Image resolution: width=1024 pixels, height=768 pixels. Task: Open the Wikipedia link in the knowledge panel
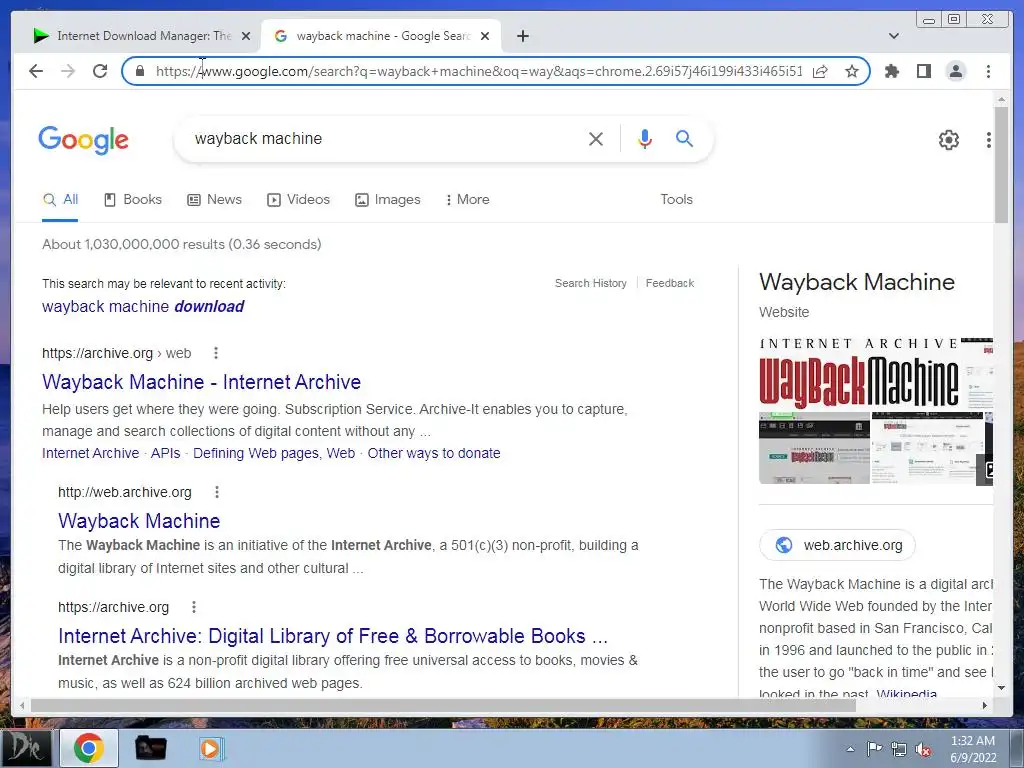pos(906,694)
